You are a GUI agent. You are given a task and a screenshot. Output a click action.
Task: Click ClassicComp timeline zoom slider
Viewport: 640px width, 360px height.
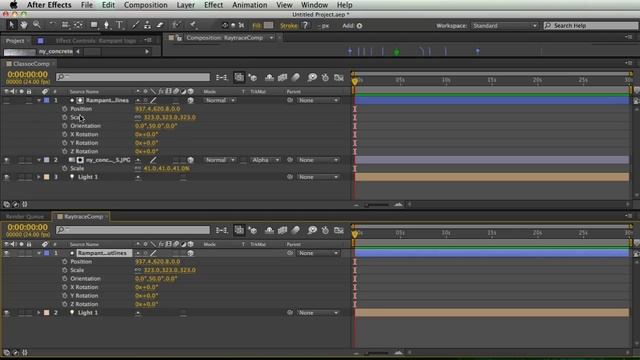pos(377,204)
